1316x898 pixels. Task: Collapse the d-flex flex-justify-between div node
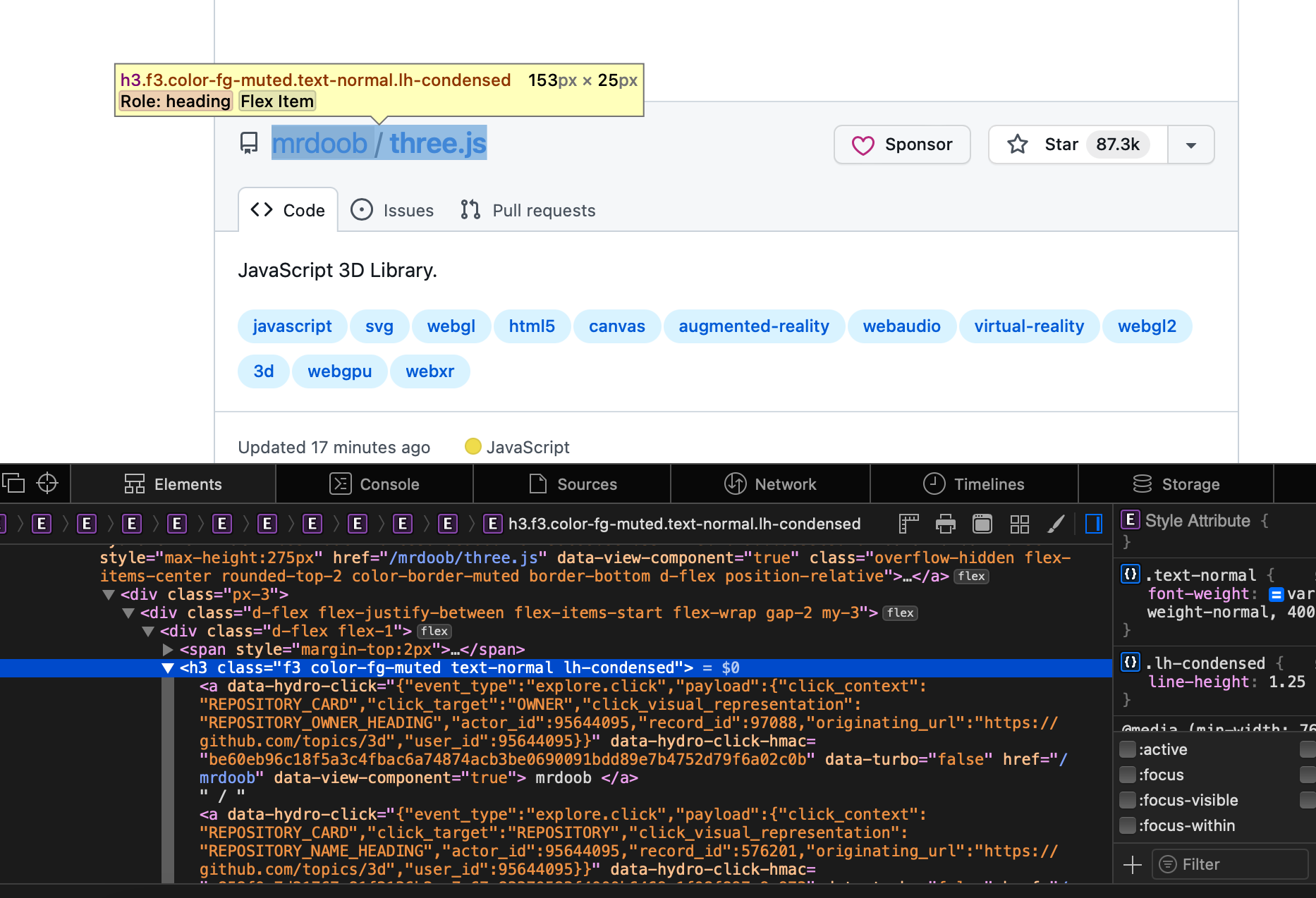coord(128,613)
